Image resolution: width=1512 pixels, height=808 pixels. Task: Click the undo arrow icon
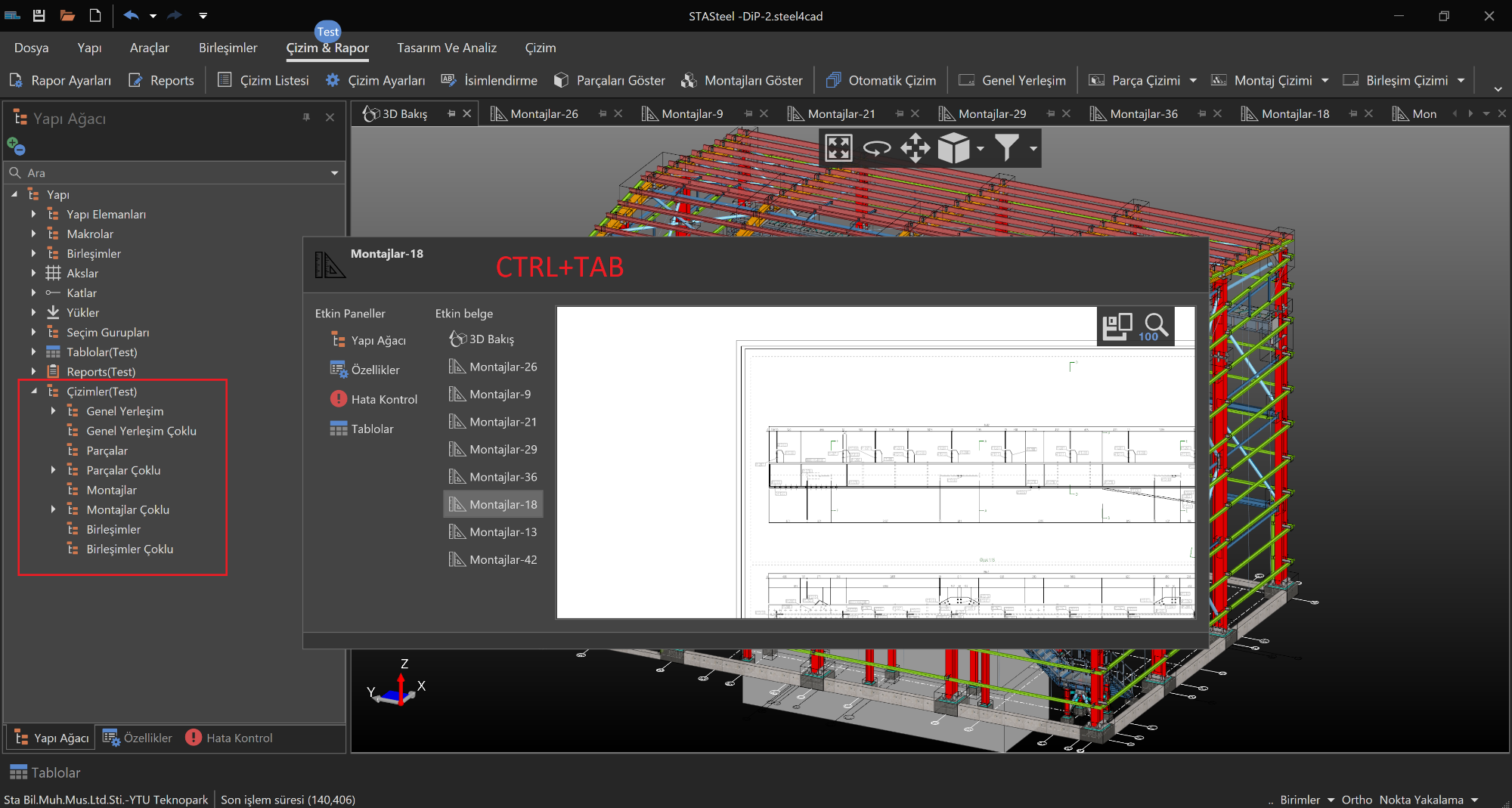coord(131,15)
